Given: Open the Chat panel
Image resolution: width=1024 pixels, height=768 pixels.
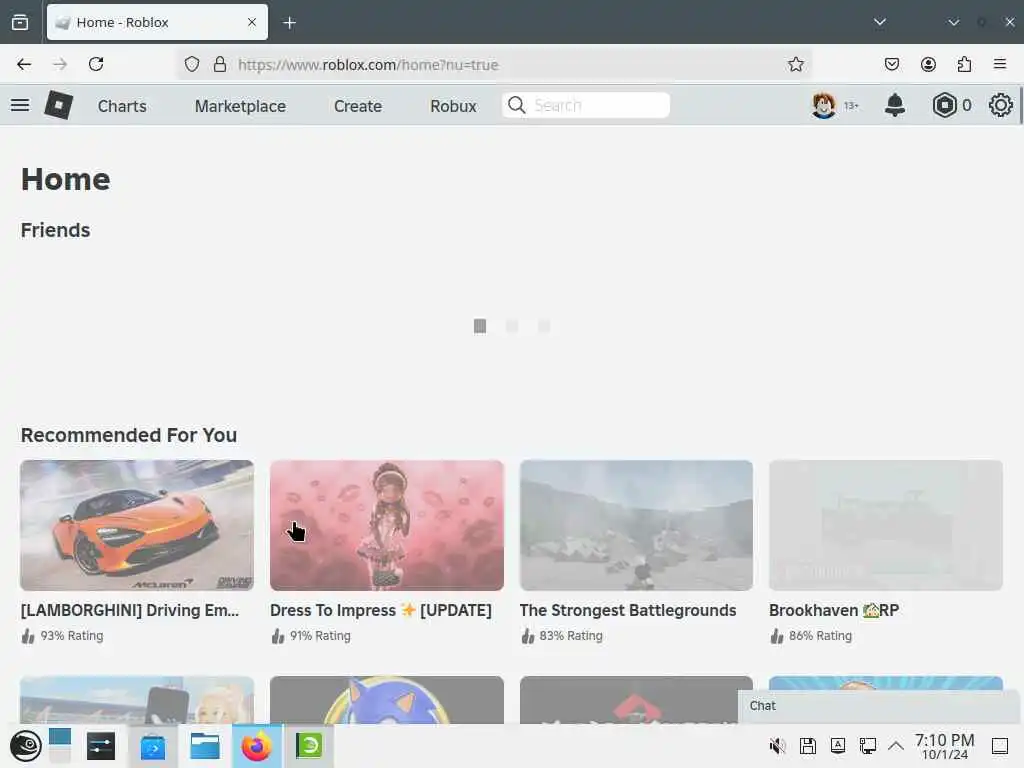Looking at the screenshot, I should click(878, 706).
